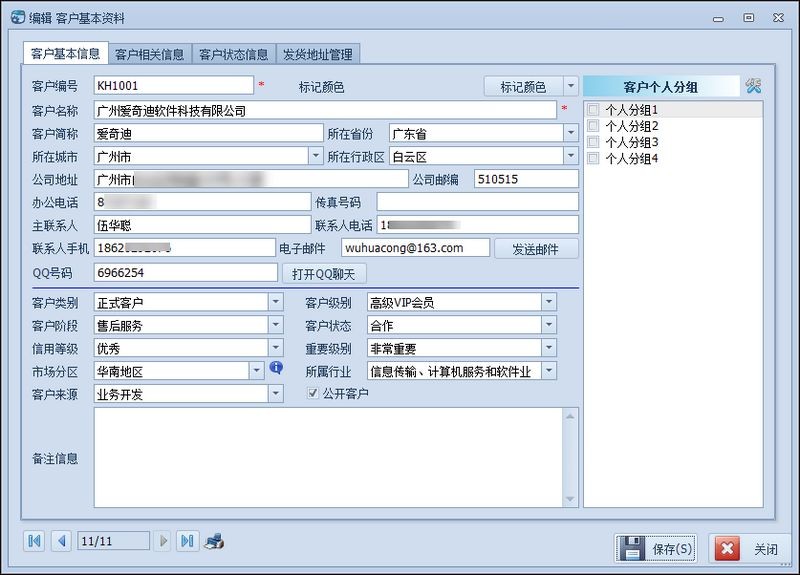Switch to 发货地址管理 tab
Screen dimensions: 800x575
(x=318, y=54)
